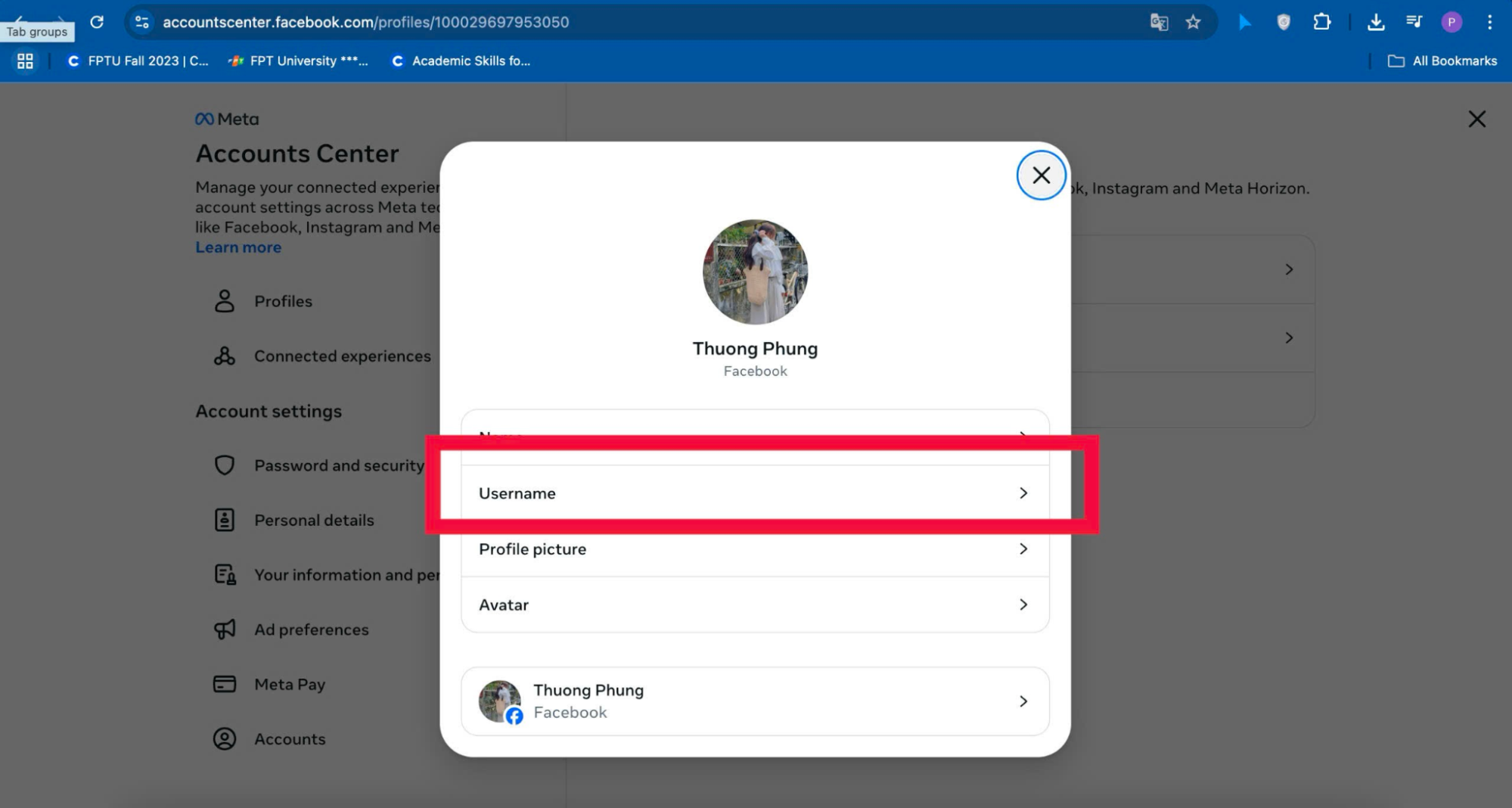Open the Chrome three-dot menu
Image resolution: width=1512 pixels, height=808 pixels.
pyautogui.click(x=1489, y=22)
